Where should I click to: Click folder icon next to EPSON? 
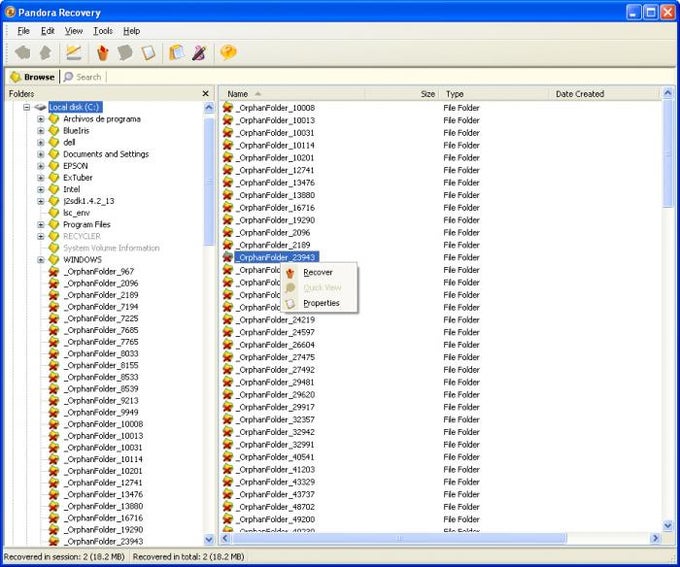coord(54,166)
